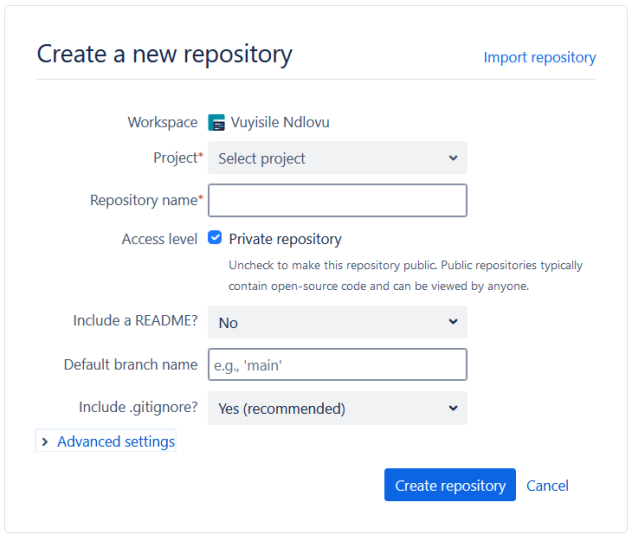Click the Include .gitignore? label

[x=138, y=407]
